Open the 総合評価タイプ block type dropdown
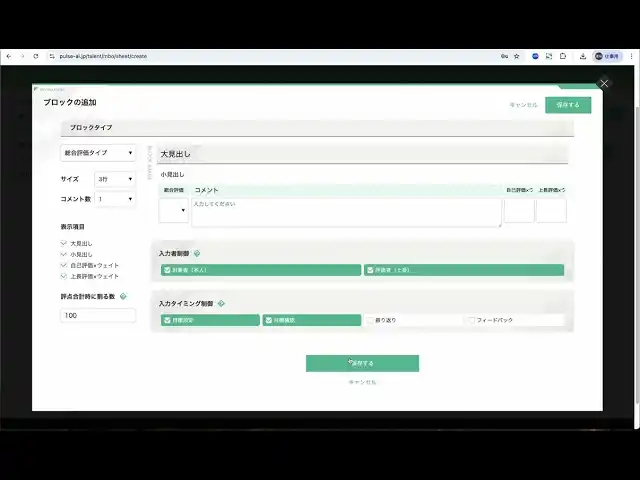This screenshot has height=480, width=640. [x=98, y=153]
